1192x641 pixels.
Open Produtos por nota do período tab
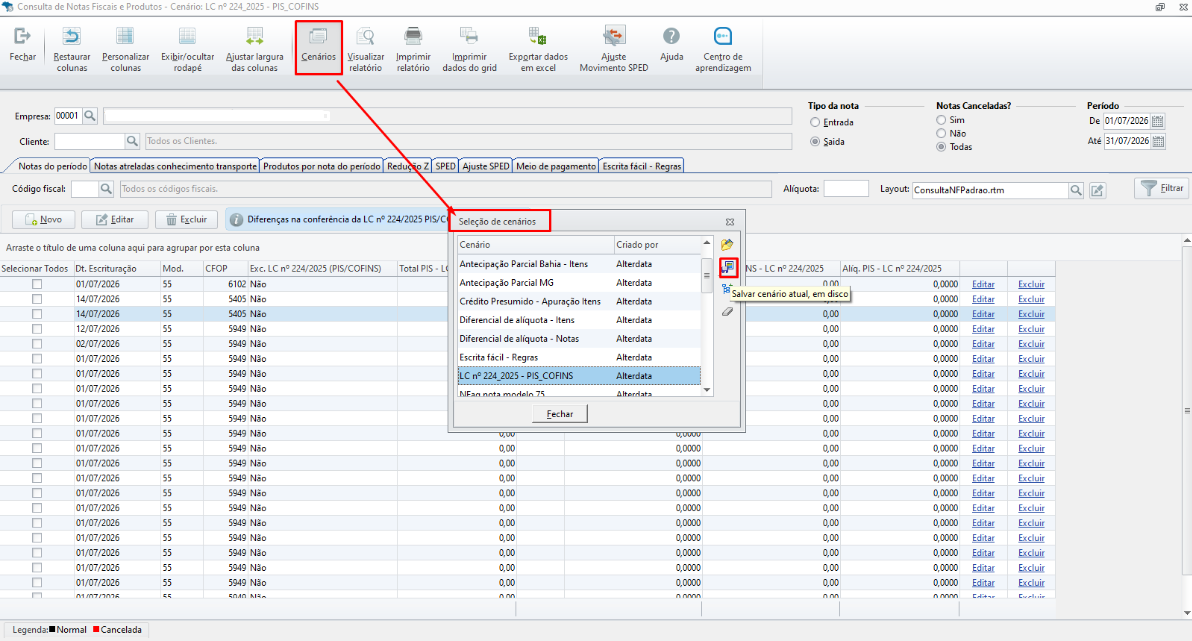pos(322,166)
